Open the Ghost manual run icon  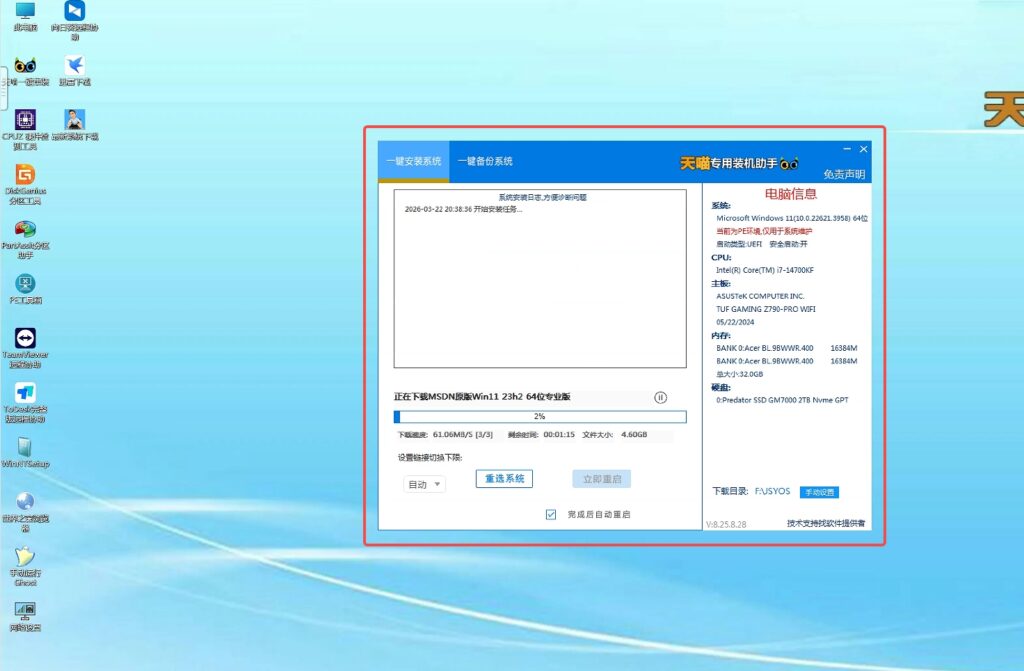(25, 556)
